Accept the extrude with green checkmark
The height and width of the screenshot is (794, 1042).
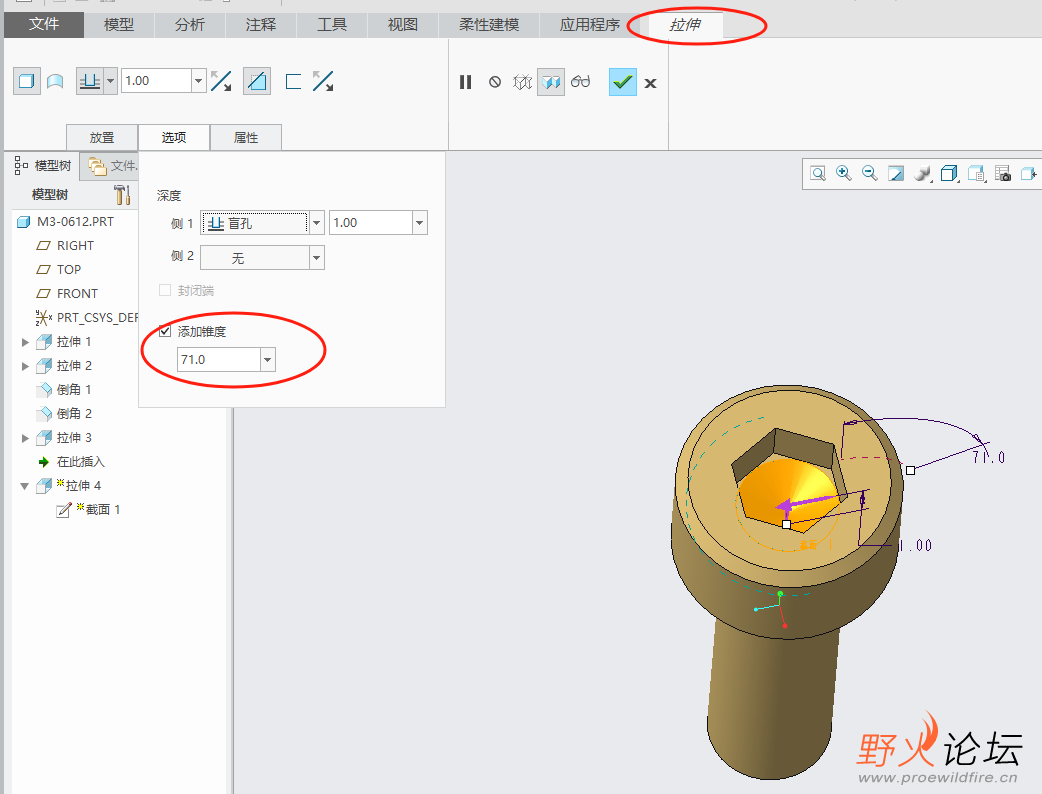click(x=623, y=82)
